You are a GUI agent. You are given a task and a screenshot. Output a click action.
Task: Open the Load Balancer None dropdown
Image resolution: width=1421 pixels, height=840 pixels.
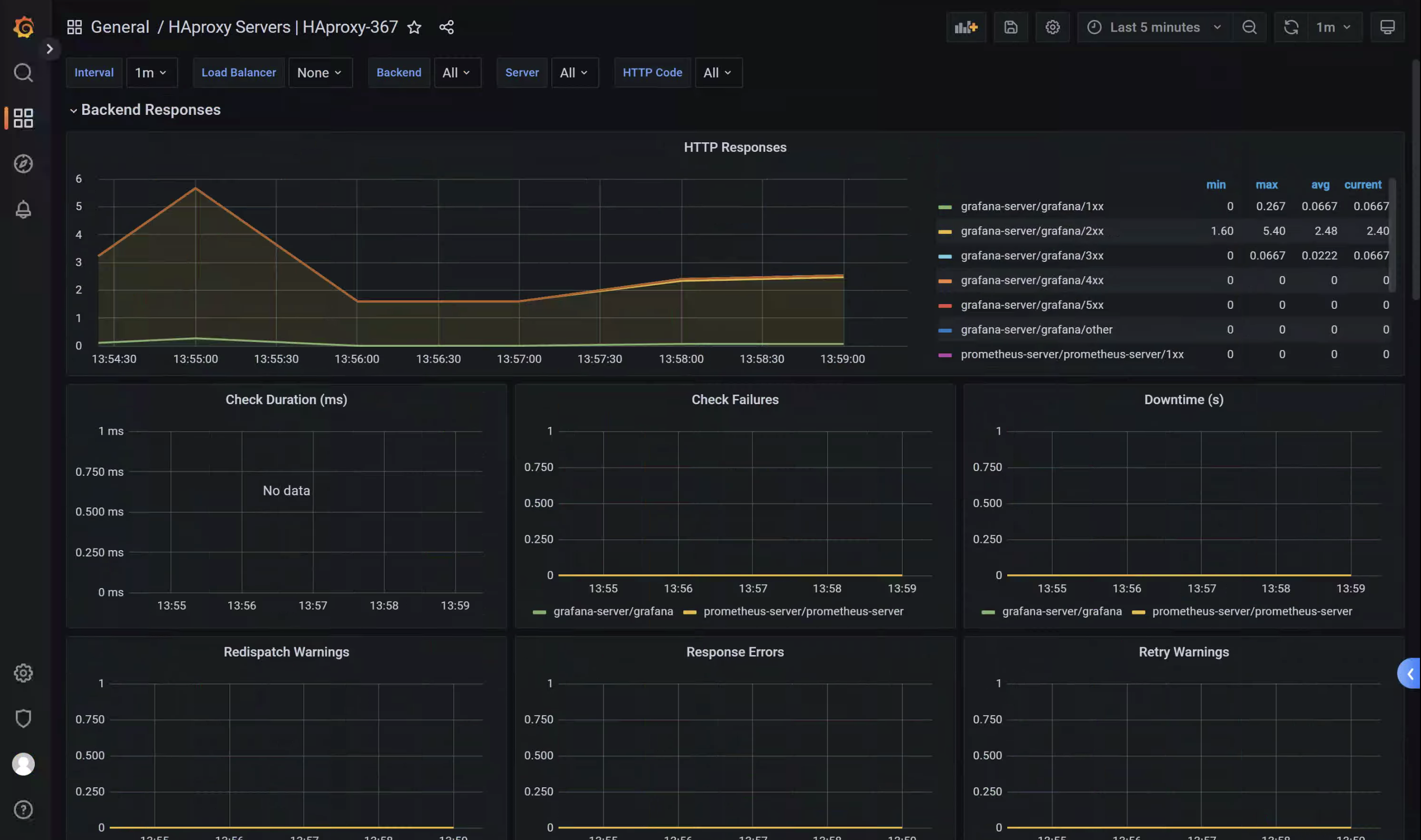pyautogui.click(x=320, y=72)
